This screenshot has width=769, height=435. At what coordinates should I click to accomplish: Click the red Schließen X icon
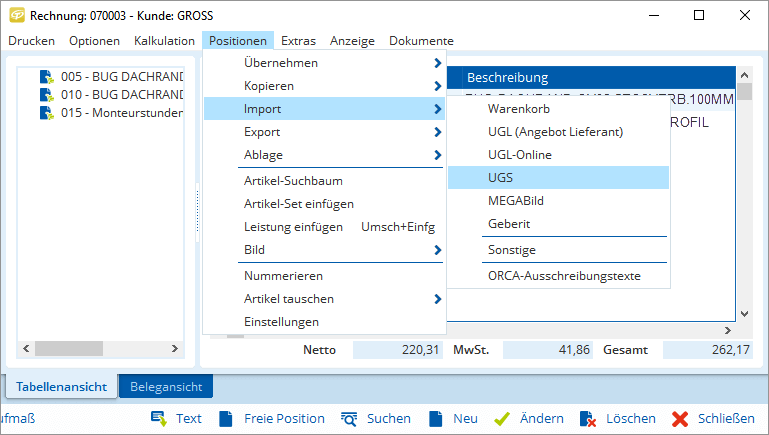[680, 419]
